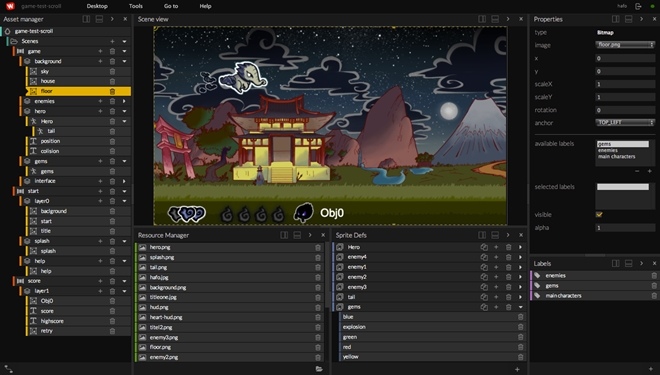This screenshot has width=660, height=375.
Task: Delete the main characters label
Action: coord(654,296)
